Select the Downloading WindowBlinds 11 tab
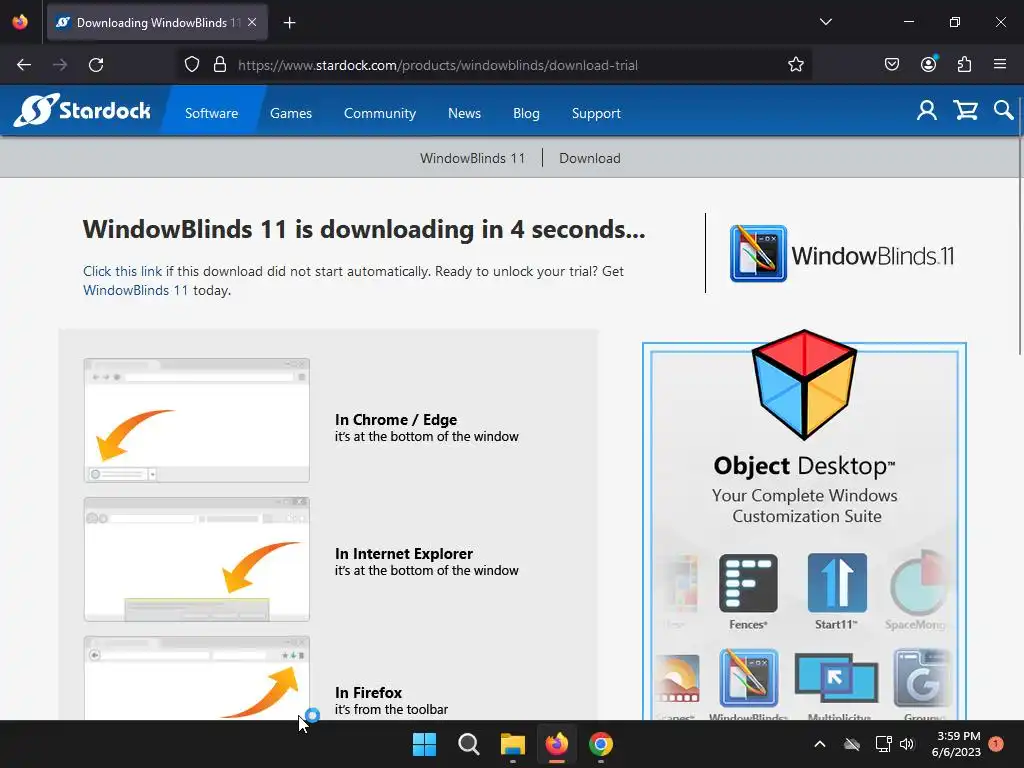The width and height of the screenshot is (1024, 768). click(157, 22)
